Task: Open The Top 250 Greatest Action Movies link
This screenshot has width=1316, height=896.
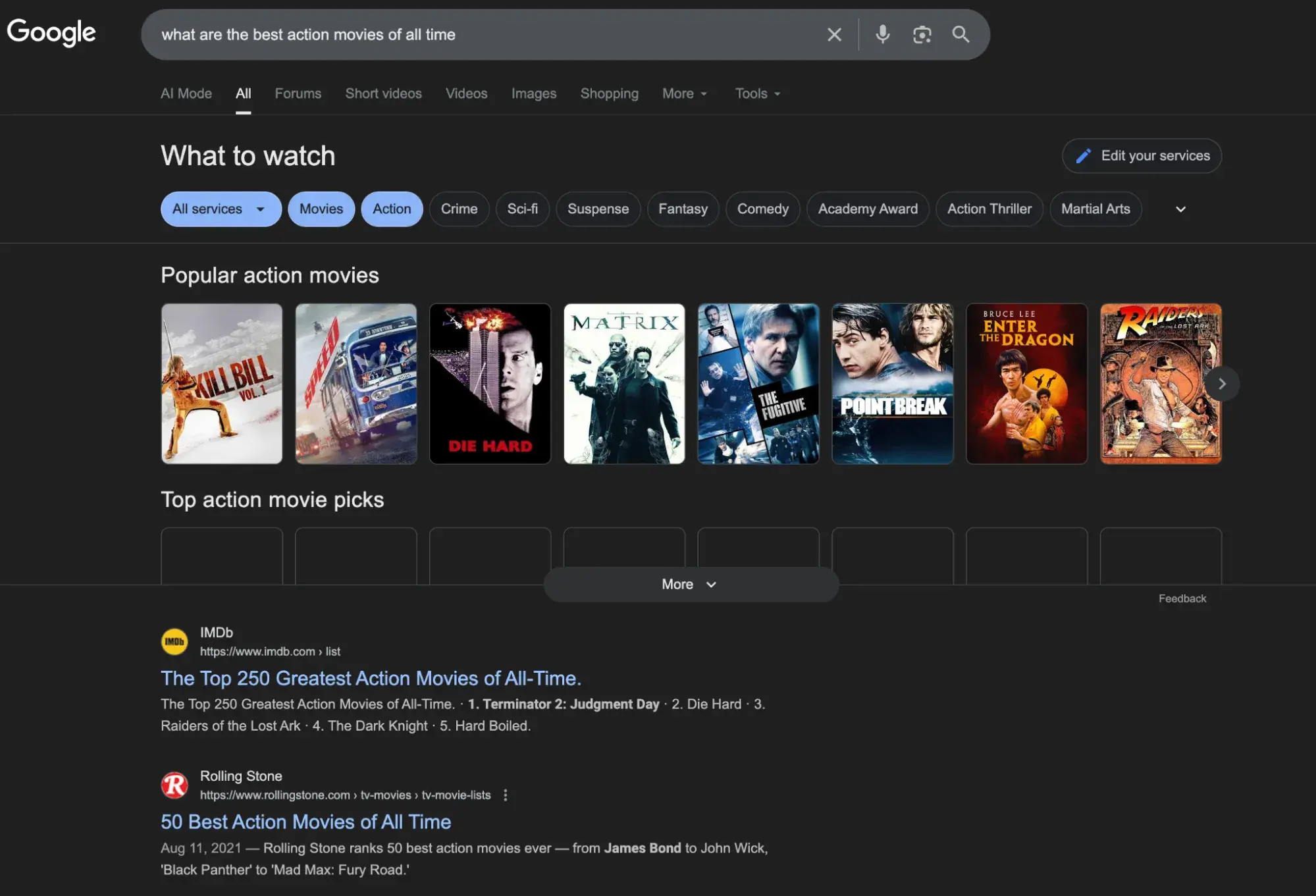Action: tap(371, 678)
